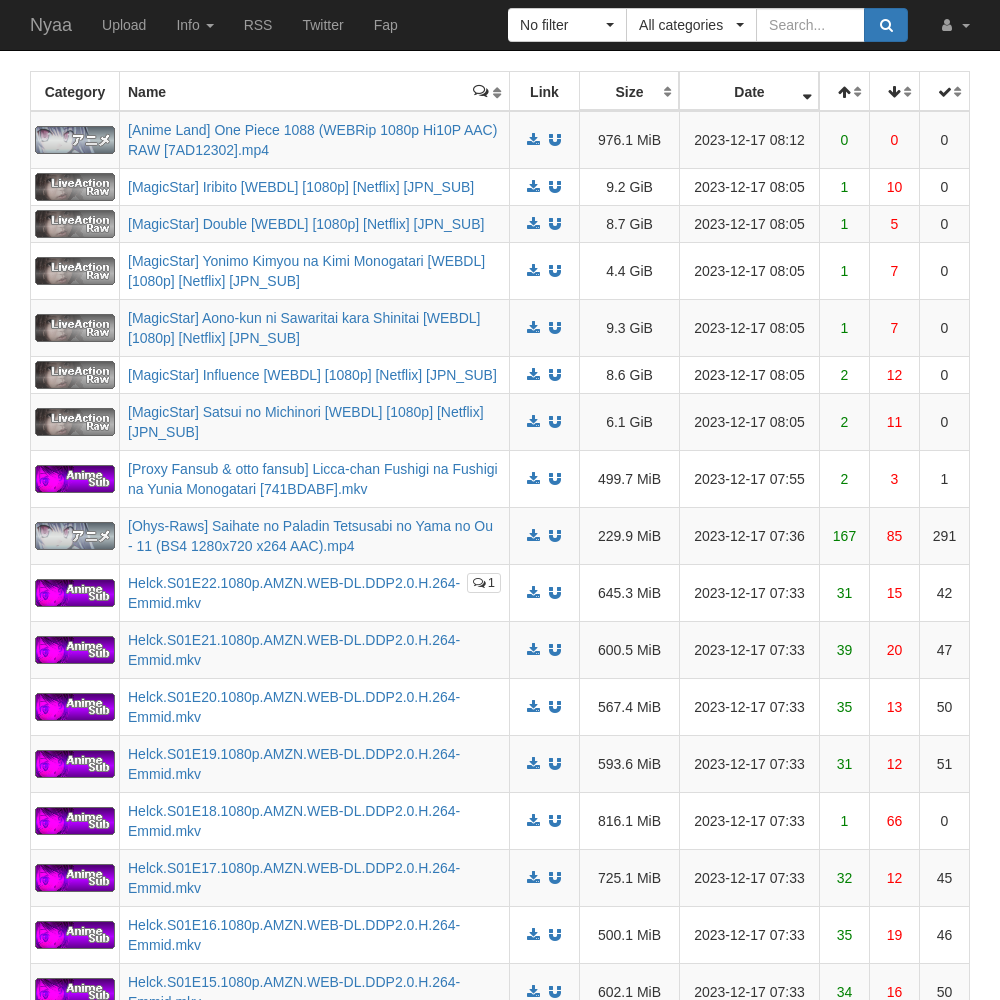The height and width of the screenshot is (1000, 1000).
Task: Download torrent for Helck S01E20
Action: click(533, 707)
